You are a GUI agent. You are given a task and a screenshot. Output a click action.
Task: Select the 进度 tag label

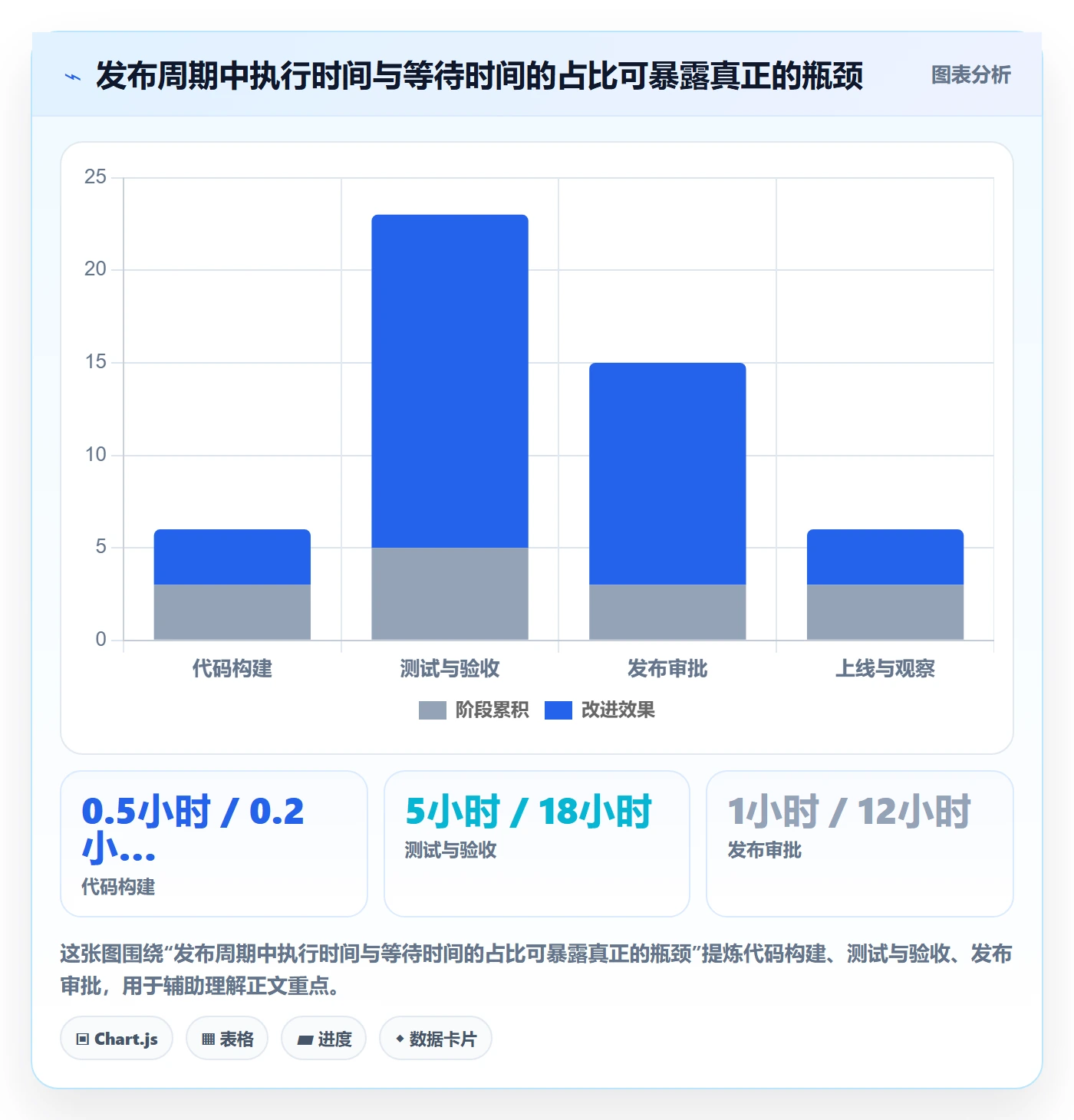click(x=334, y=1039)
